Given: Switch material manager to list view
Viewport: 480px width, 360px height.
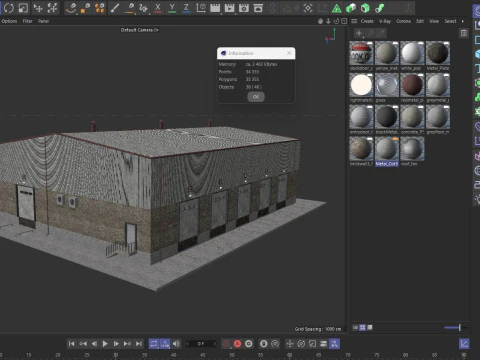Looking at the screenshot, I should click(355, 328).
